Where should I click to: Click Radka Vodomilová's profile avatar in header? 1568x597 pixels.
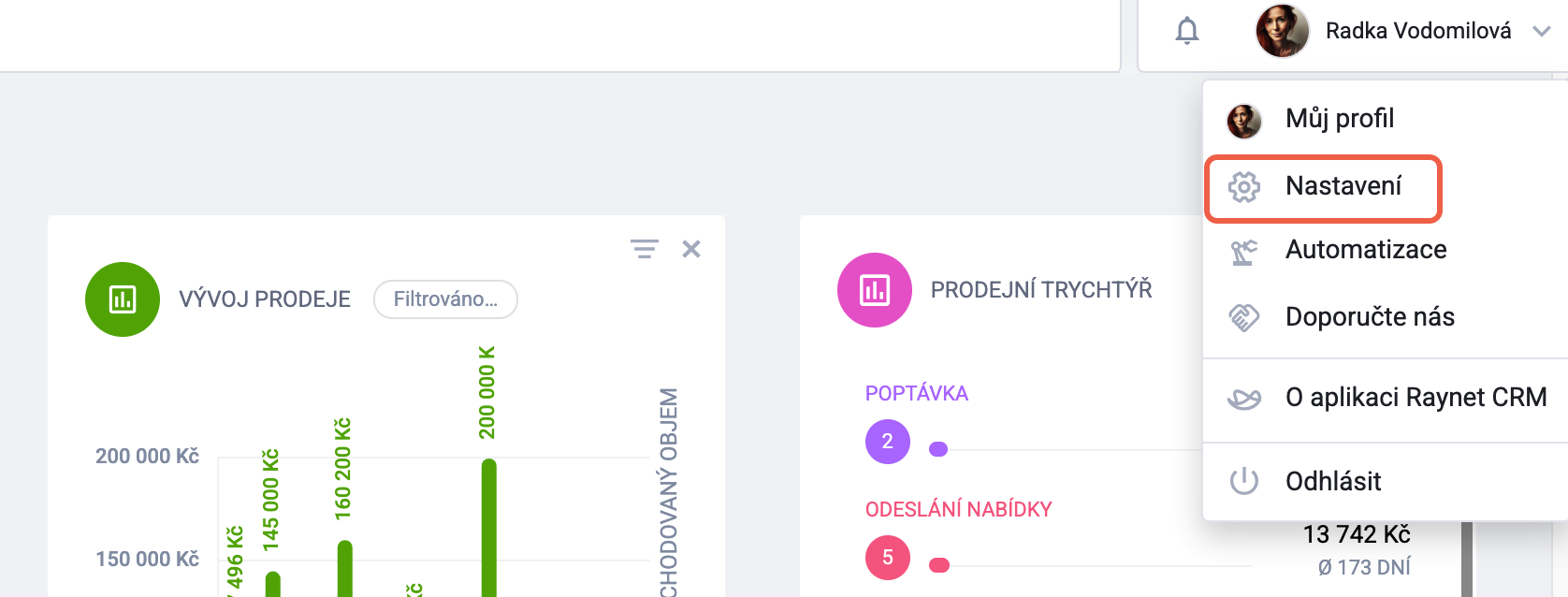point(1282,31)
